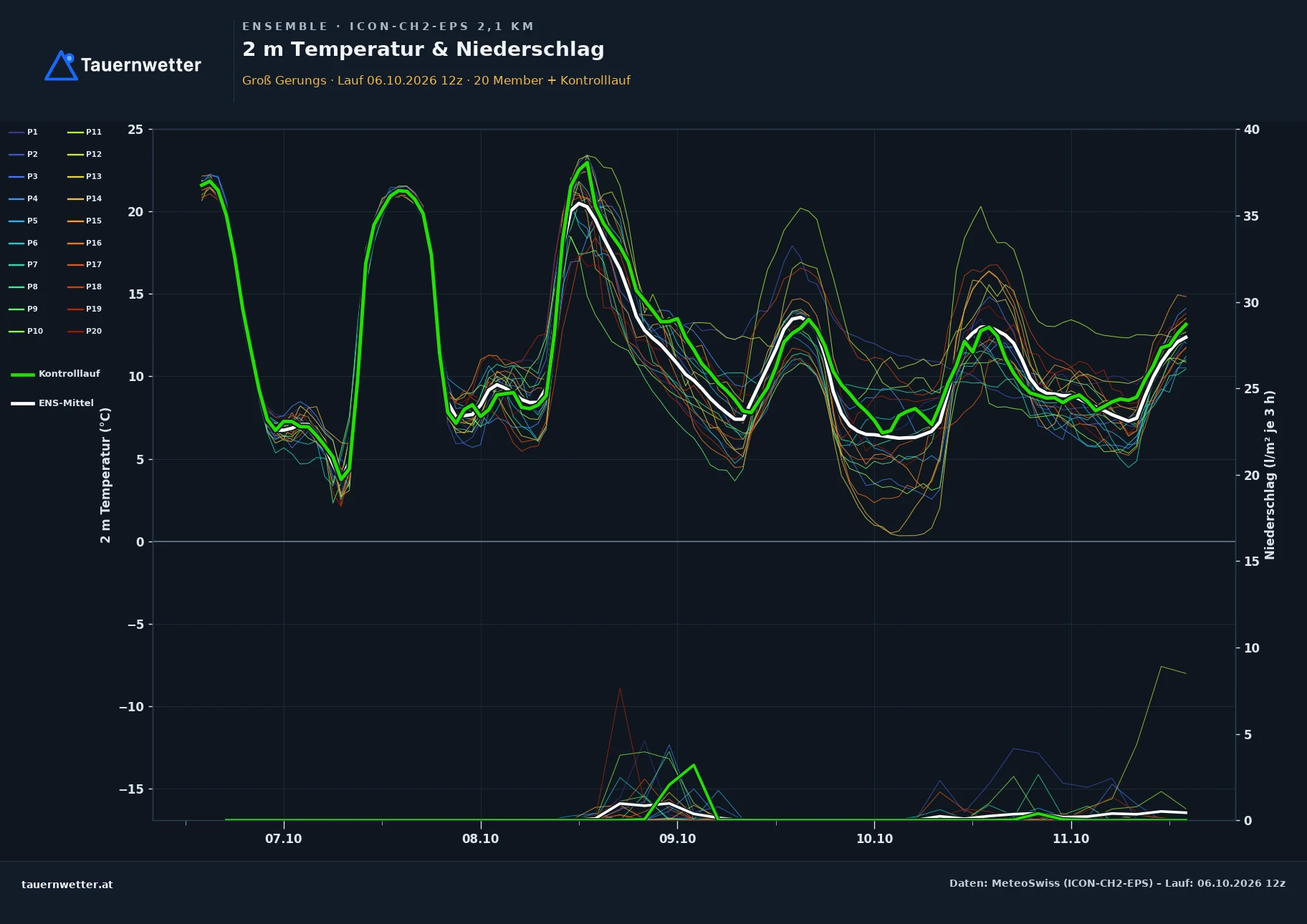The width and height of the screenshot is (1307, 924).
Task: Pick the P13 legend entry
Action: pos(85,176)
